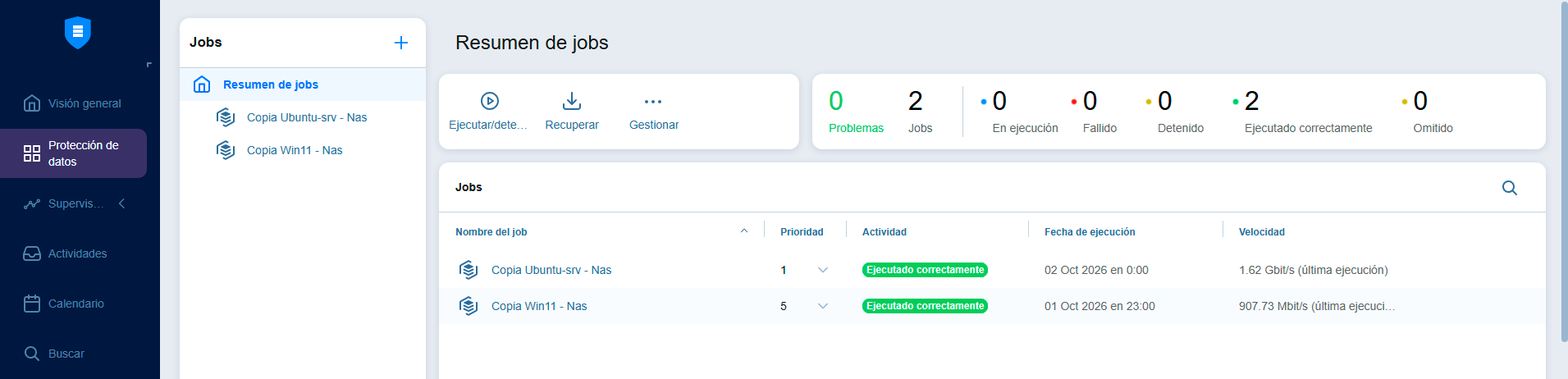Viewport: 1568px width, 379px height.
Task: Select Protección de datos grid icon
Action: coord(32,153)
